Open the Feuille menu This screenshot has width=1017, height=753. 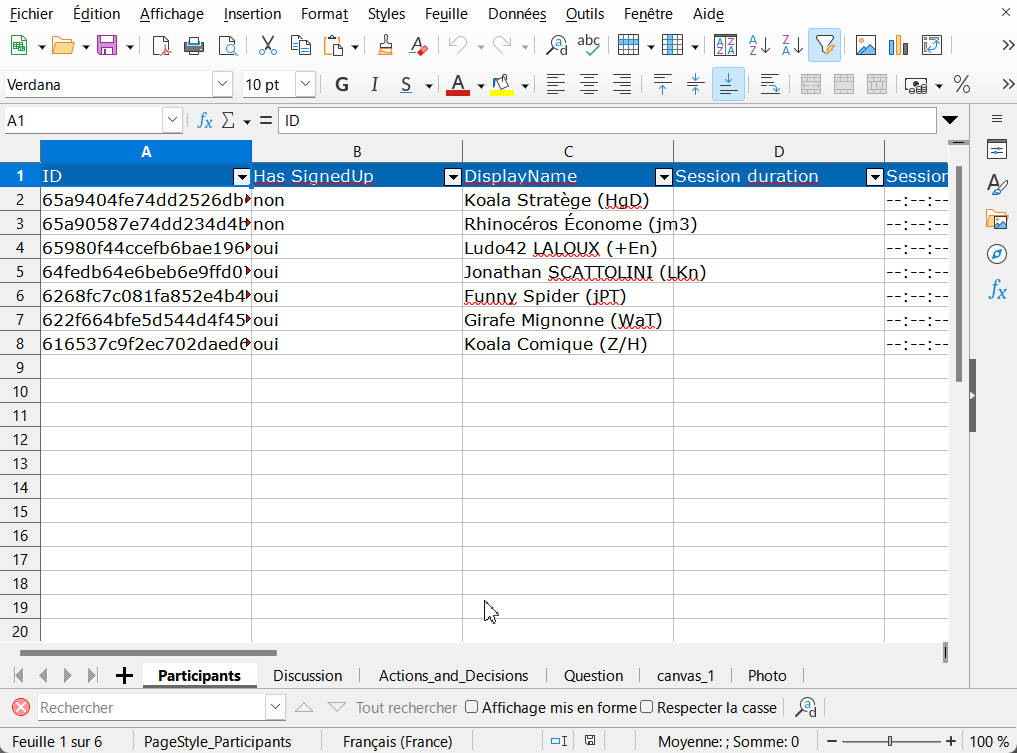pyautogui.click(x=446, y=14)
